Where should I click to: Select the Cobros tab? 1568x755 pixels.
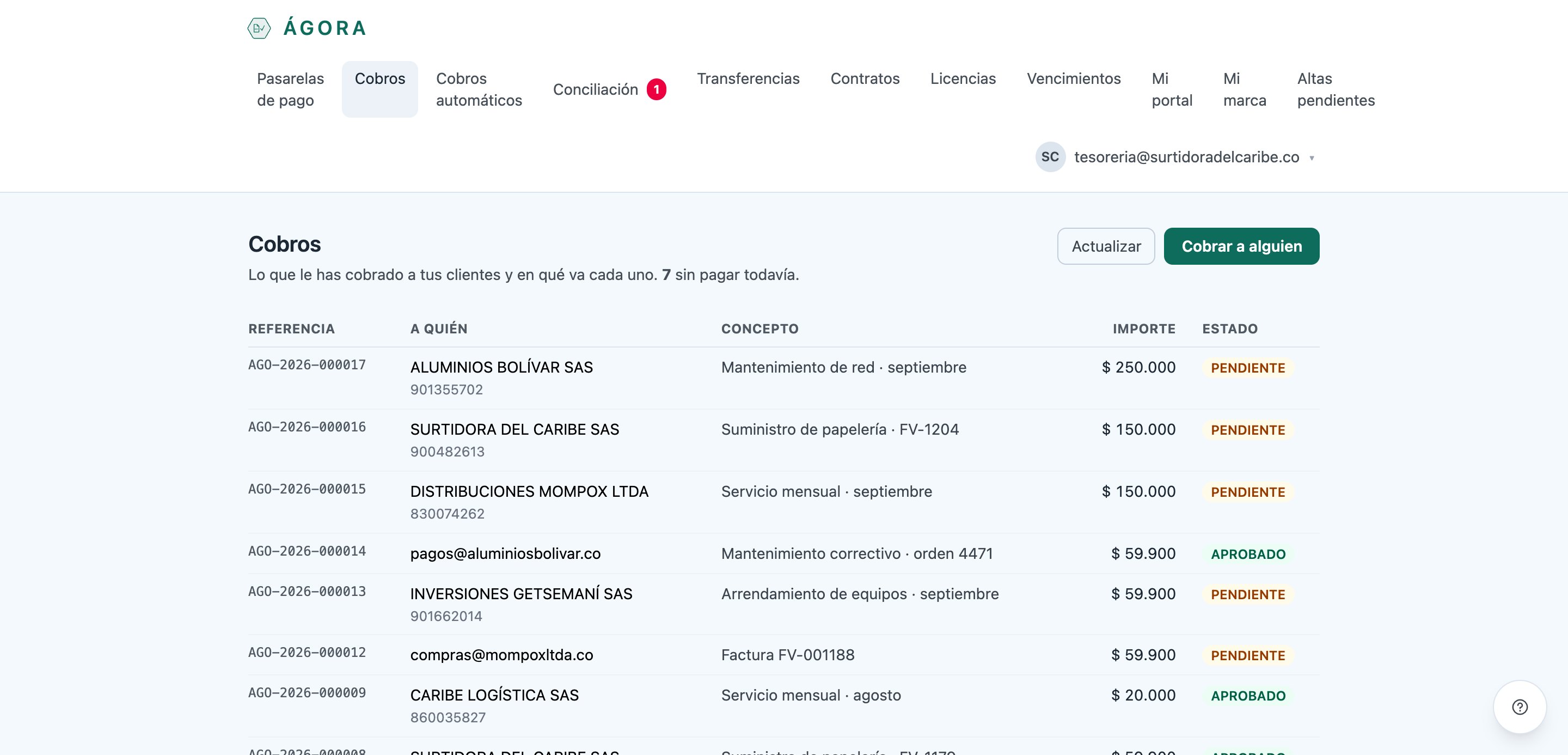(380, 89)
